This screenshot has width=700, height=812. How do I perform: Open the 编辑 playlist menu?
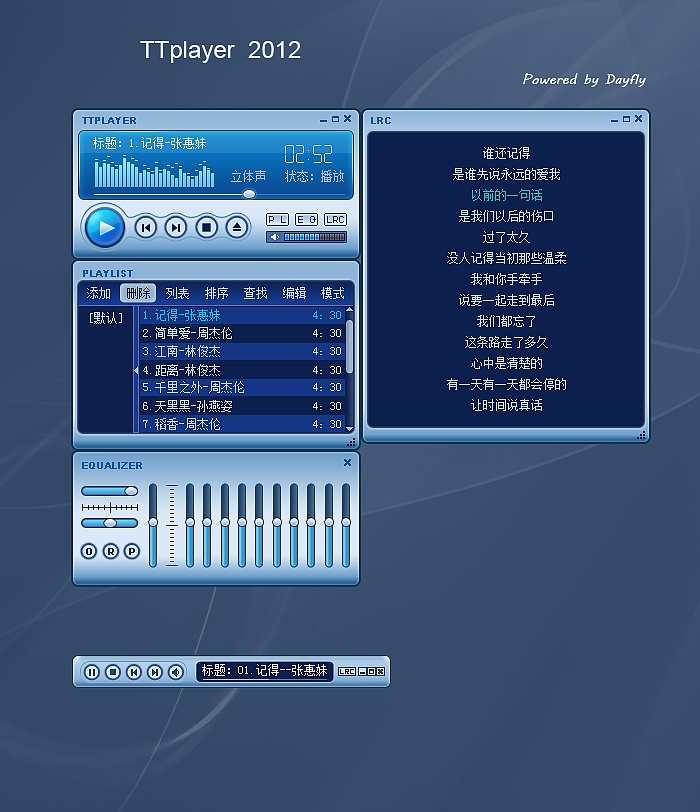tap(294, 293)
